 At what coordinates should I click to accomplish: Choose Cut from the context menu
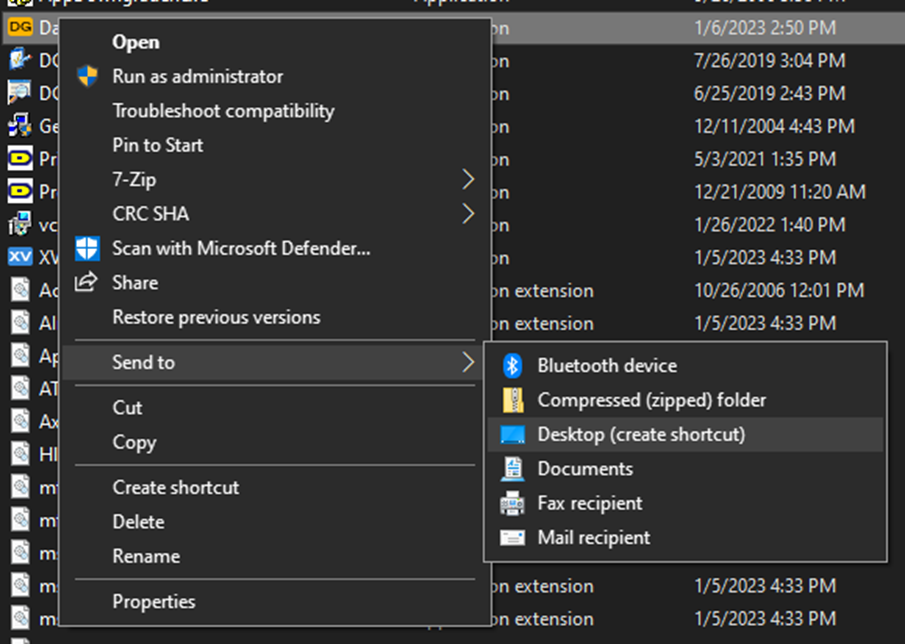(x=128, y=408)
